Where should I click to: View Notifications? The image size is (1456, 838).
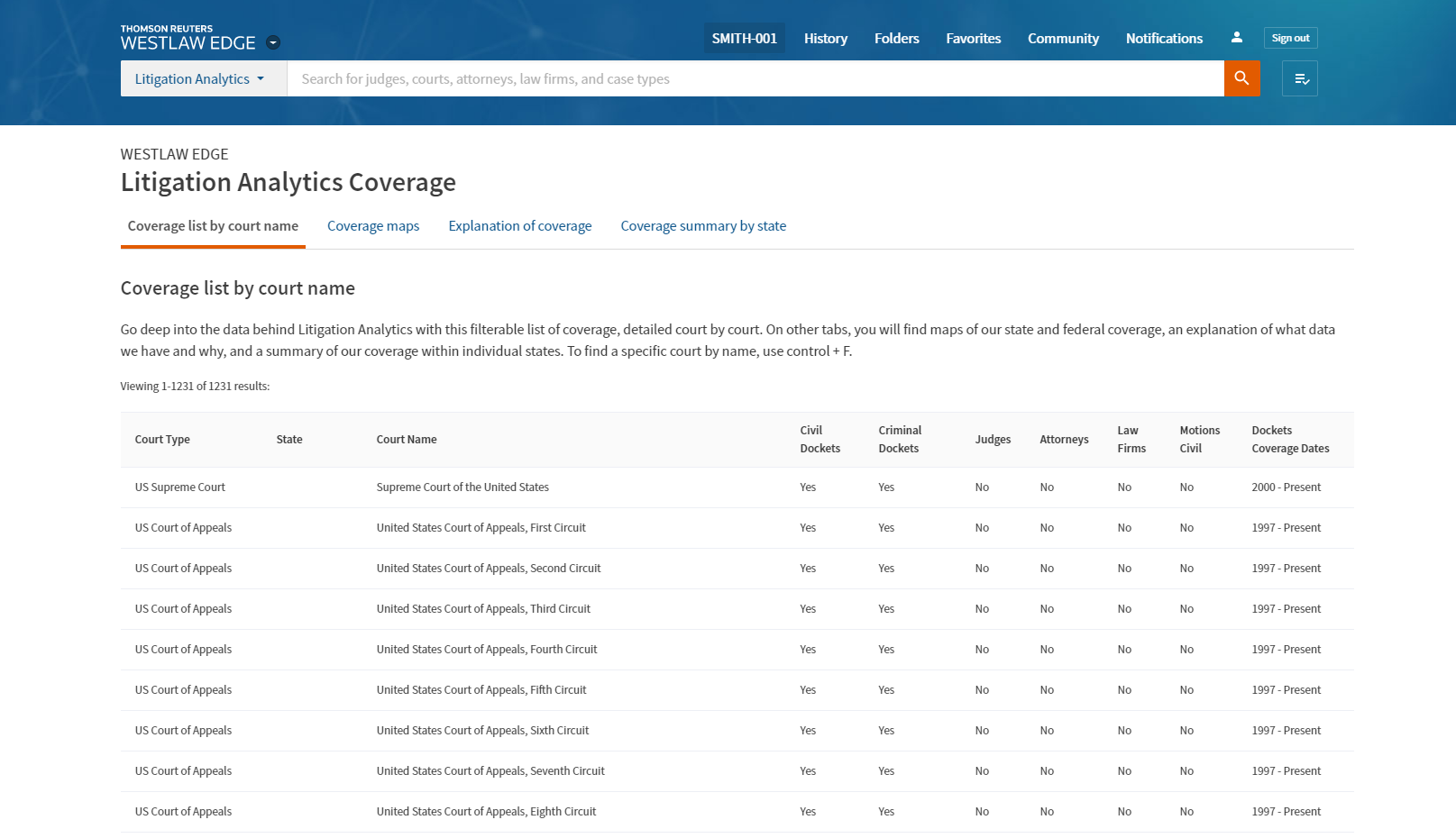pos(1163,39)
